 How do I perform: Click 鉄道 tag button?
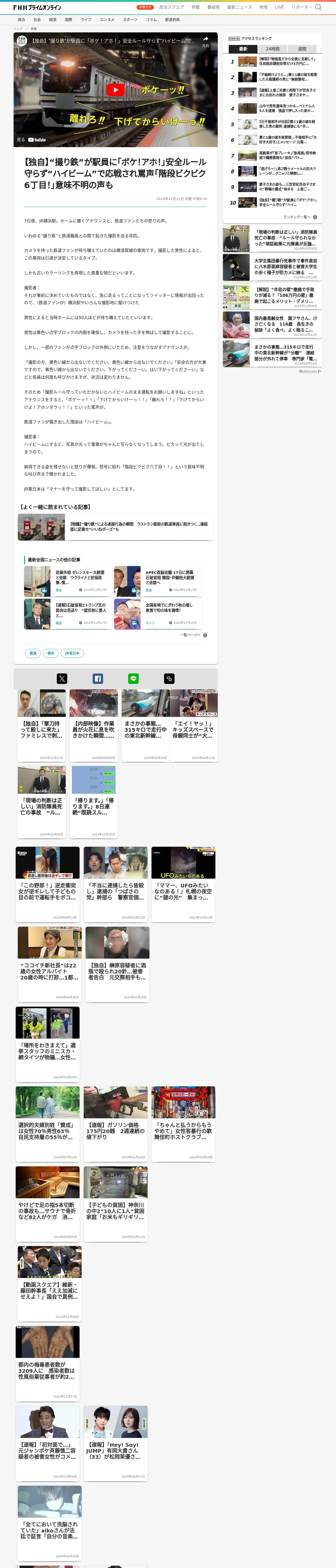pos(33,653)
